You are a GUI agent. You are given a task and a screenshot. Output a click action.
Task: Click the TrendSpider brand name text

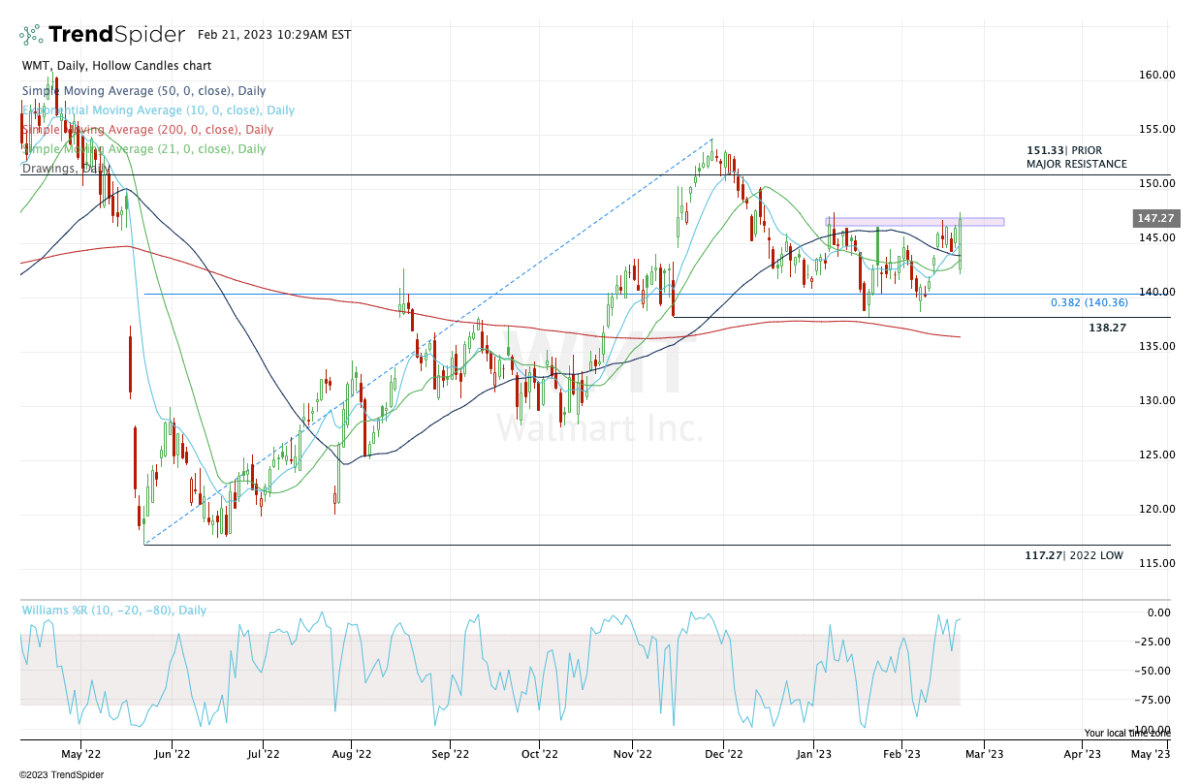pyautogui.click(x=117, y=34)
